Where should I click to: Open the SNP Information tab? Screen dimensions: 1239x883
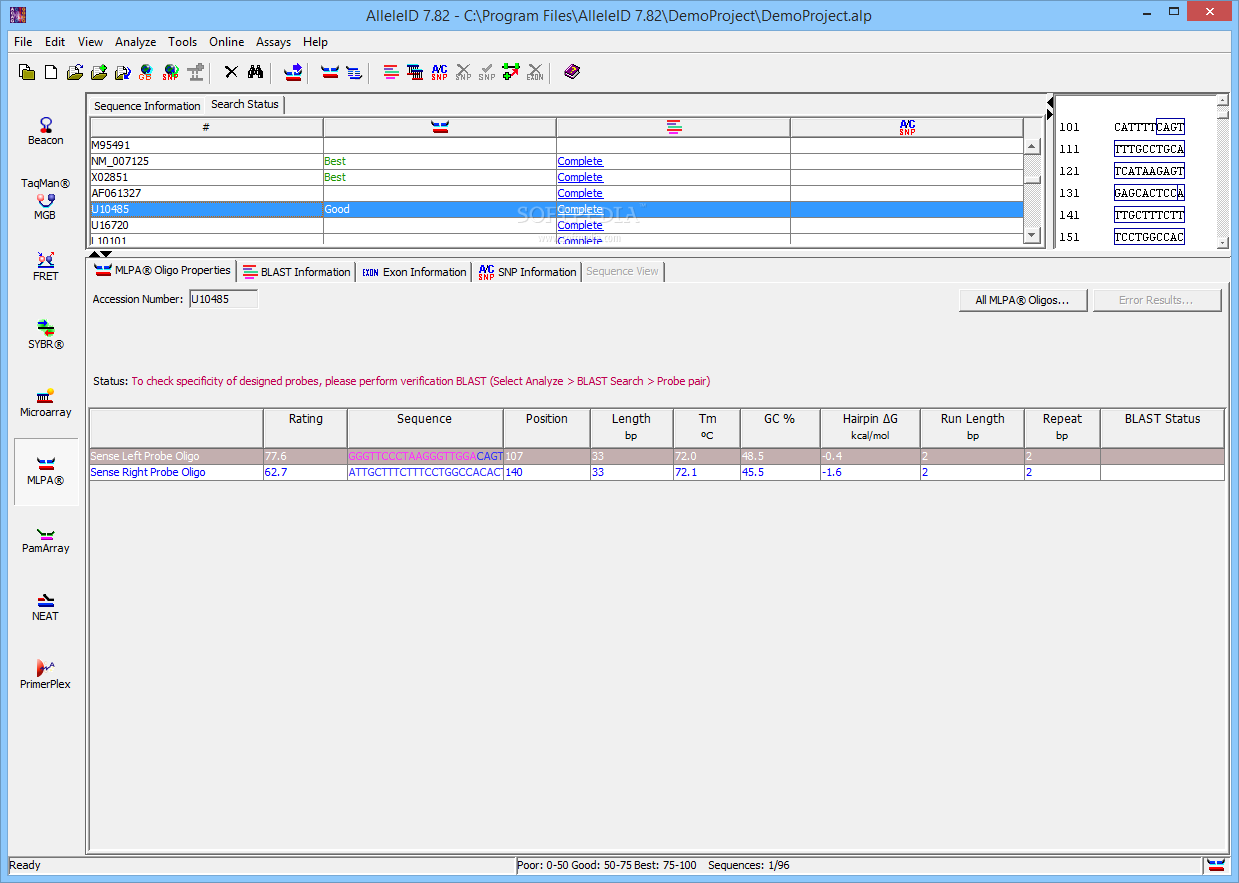click(527, 272)
